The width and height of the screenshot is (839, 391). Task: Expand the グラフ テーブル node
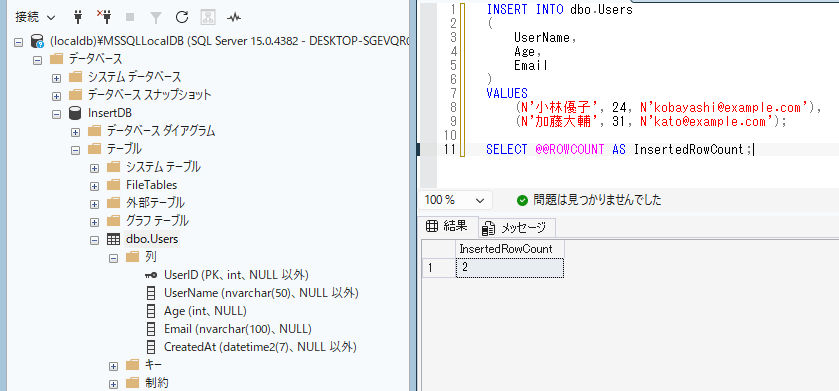pyautogui.click(x=95, y=222)
